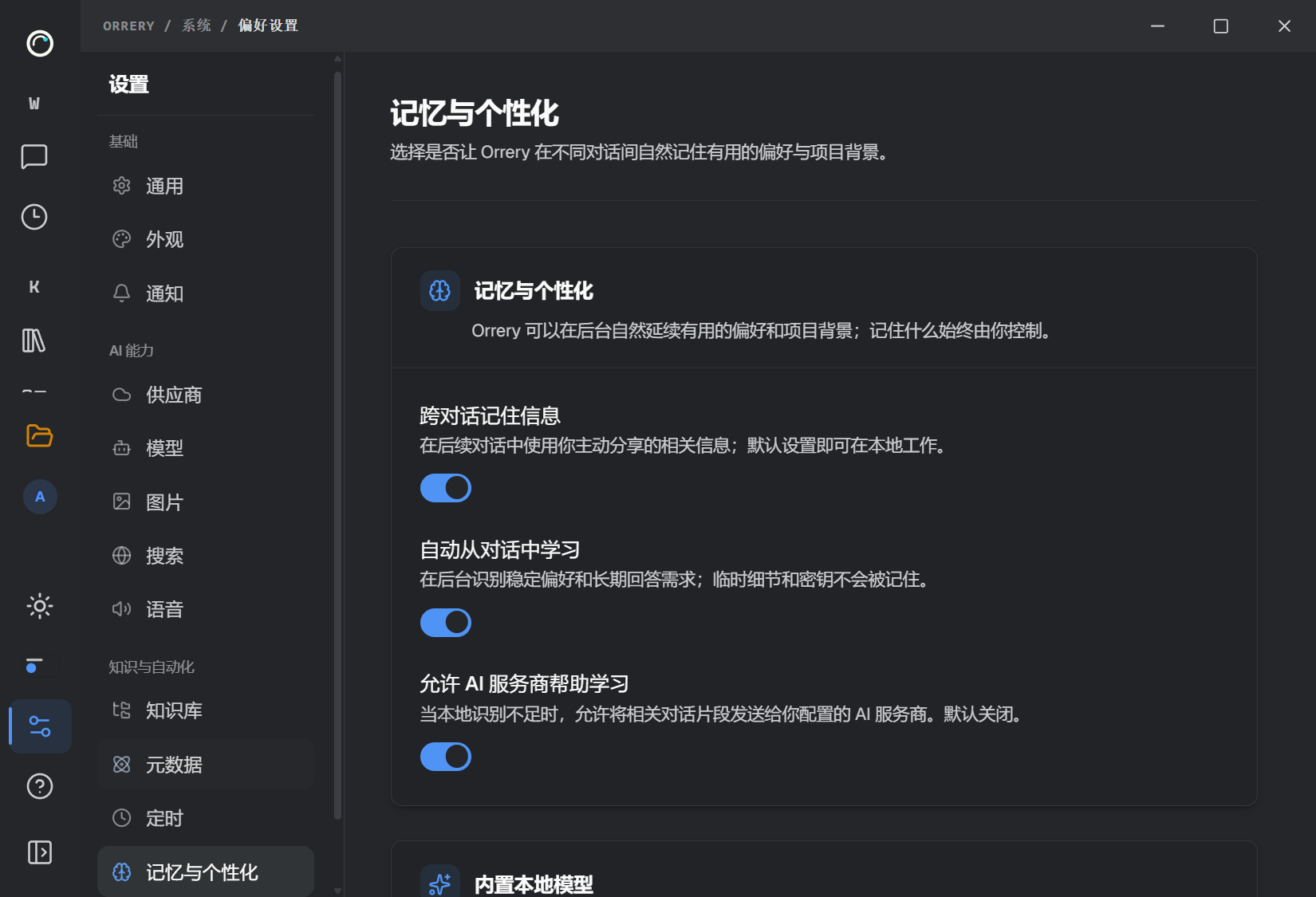Click the blue 'A' avatar
The image size is (1316, 897).
click(x=40, y=497)
